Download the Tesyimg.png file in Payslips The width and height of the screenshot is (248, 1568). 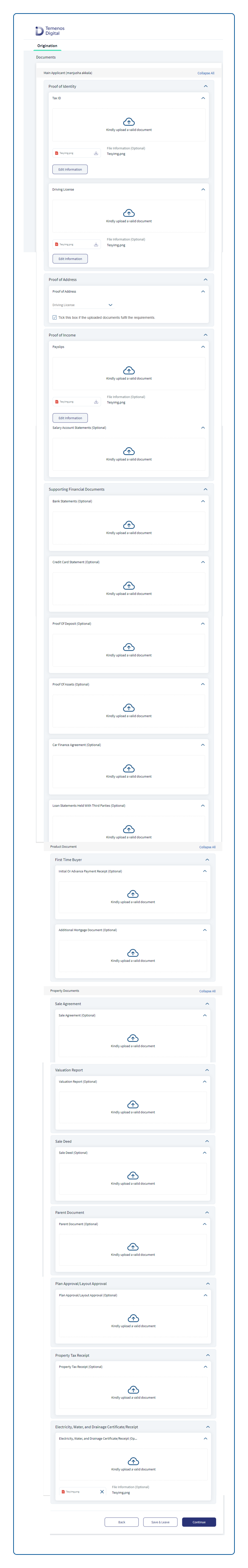tap(96, 402)
